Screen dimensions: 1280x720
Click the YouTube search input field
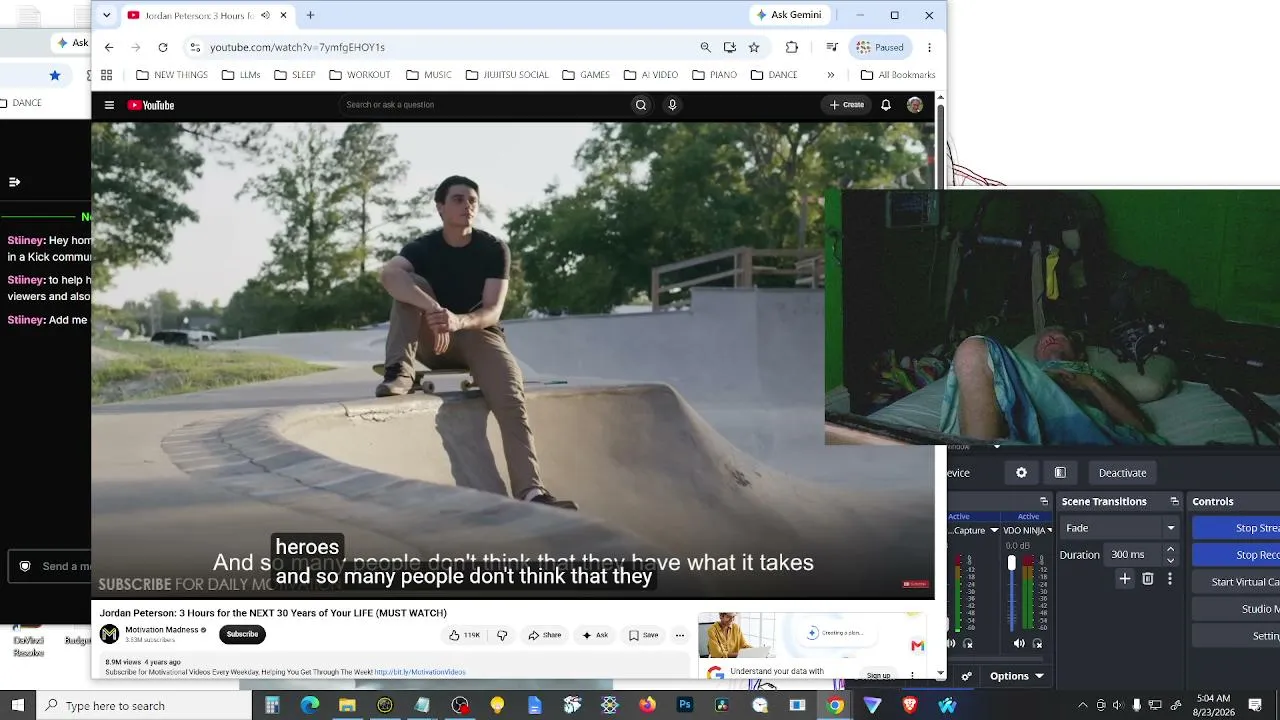pyautogui.click(x=483, y=105)
